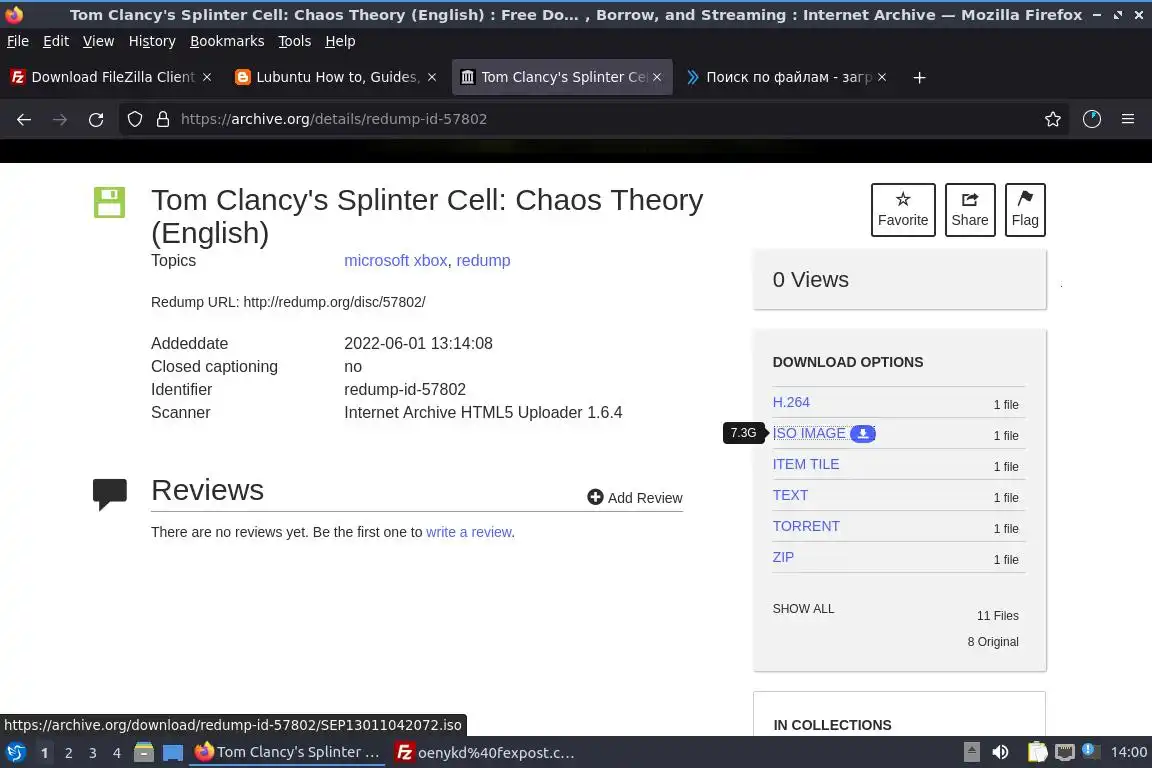The image size is (1152, 768).
Task: Click the redump topic link
Action: [483, 261]
